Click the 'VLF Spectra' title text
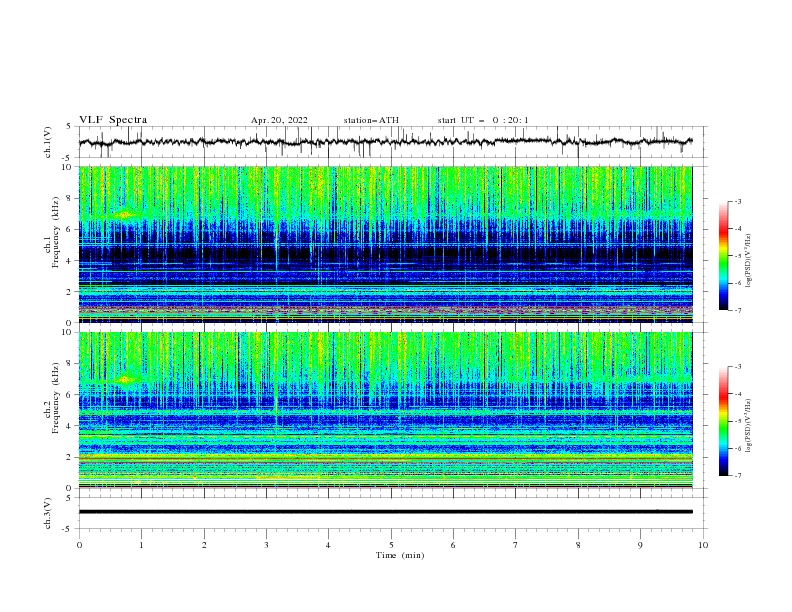 tap(113, 120)
